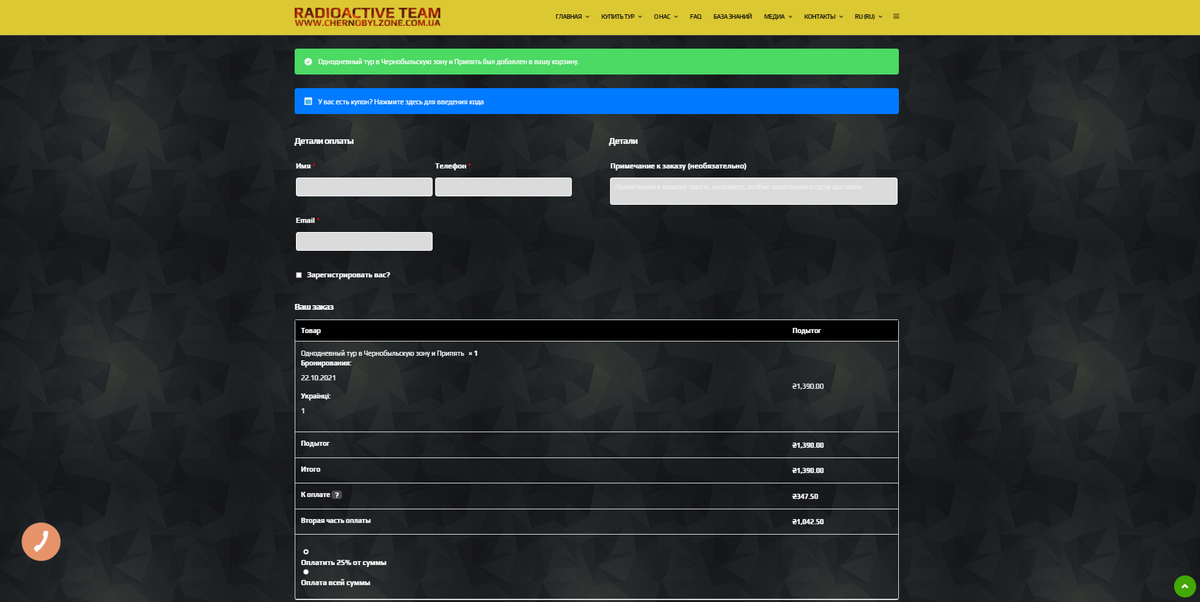Image resolution: width=1200 pixels, height=602 pixels.
Task: Click the Товар column header
Action: [x=311, y=330]
